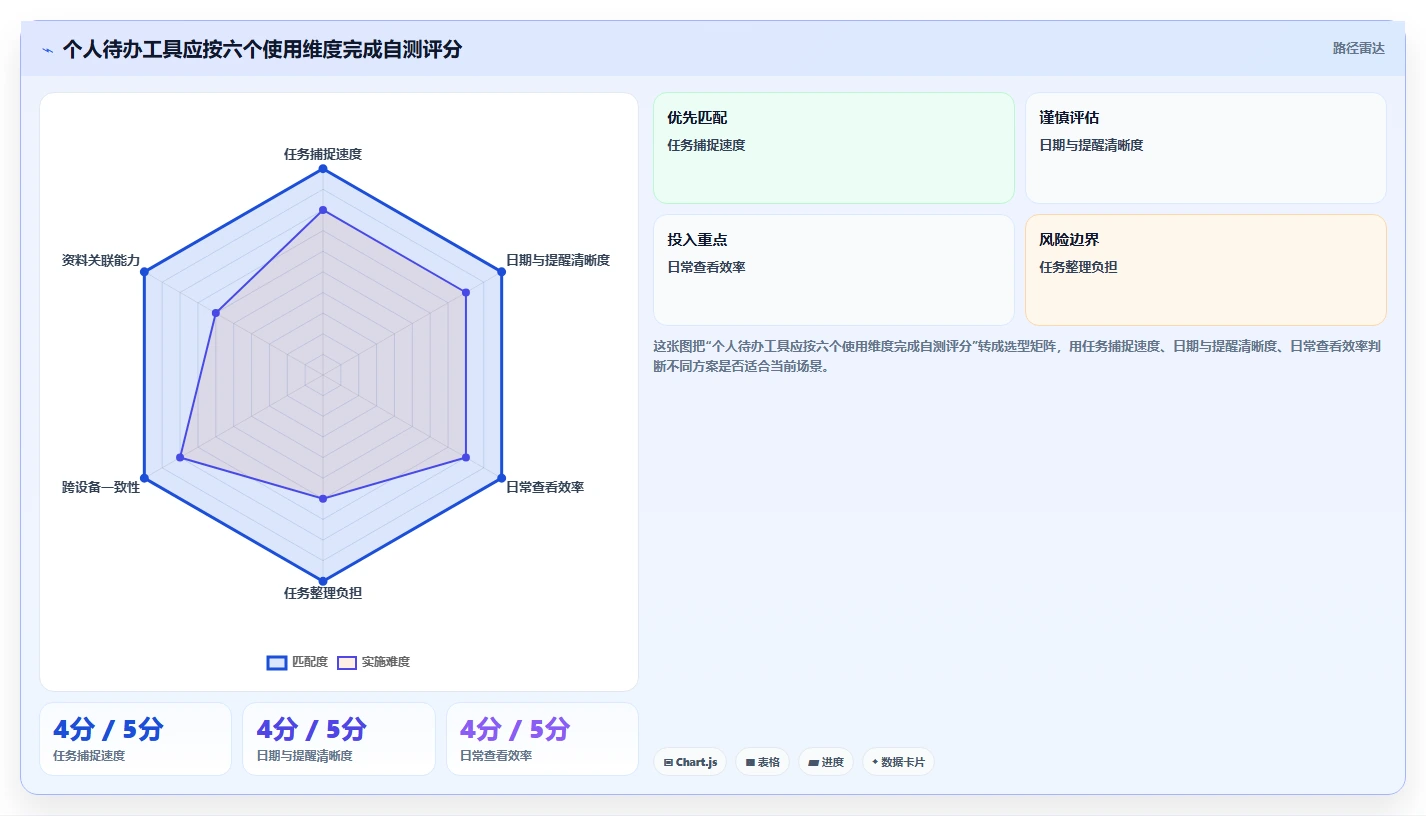Click the 资料关联能力 axis label on radar chart

pos(101,260)
